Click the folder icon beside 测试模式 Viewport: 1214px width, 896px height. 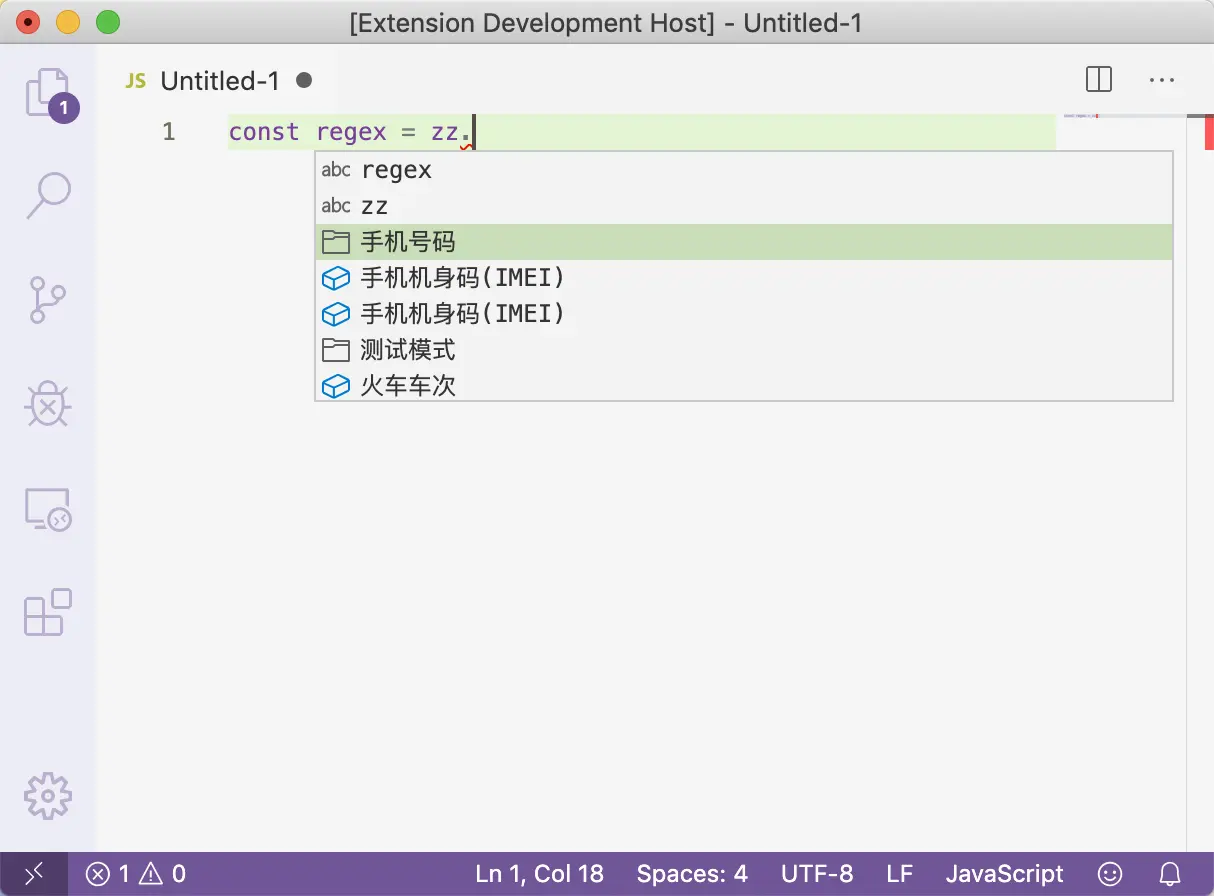click(336, 350)
